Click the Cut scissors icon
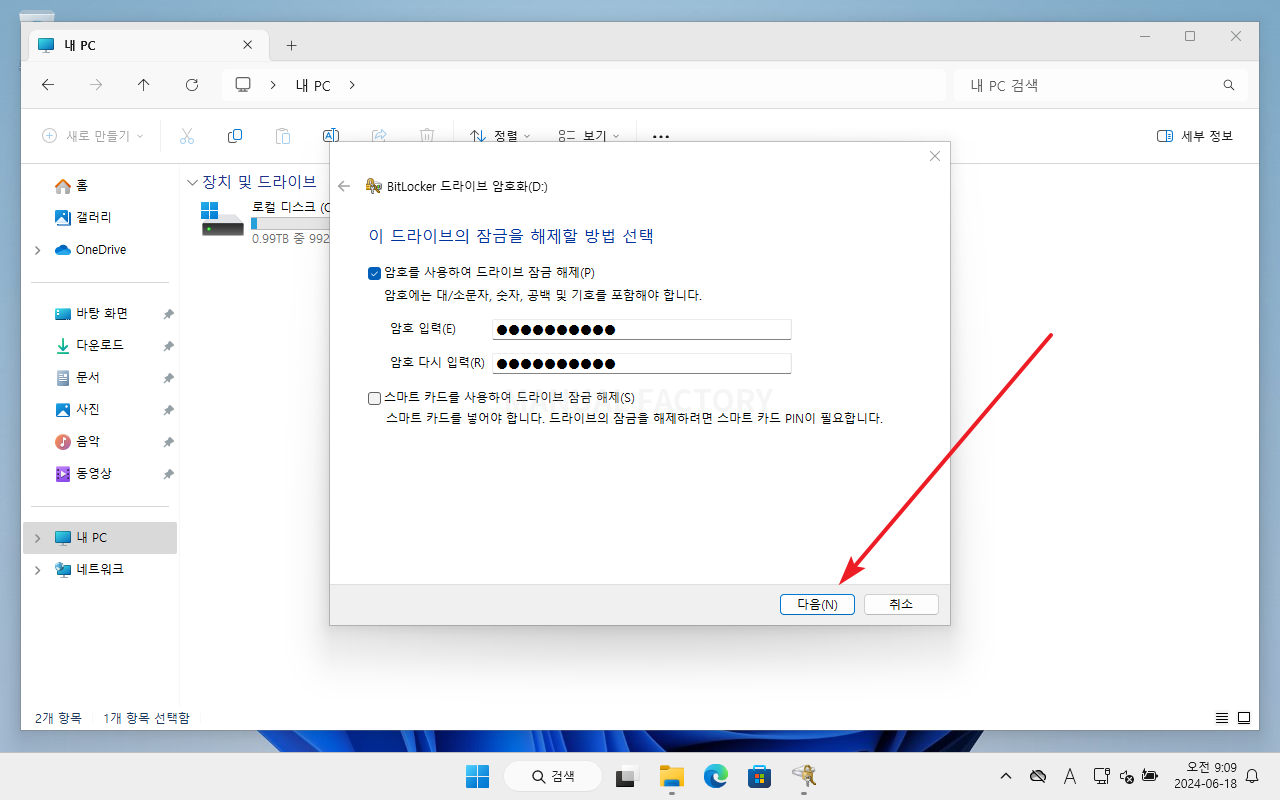 coord(187,135)
